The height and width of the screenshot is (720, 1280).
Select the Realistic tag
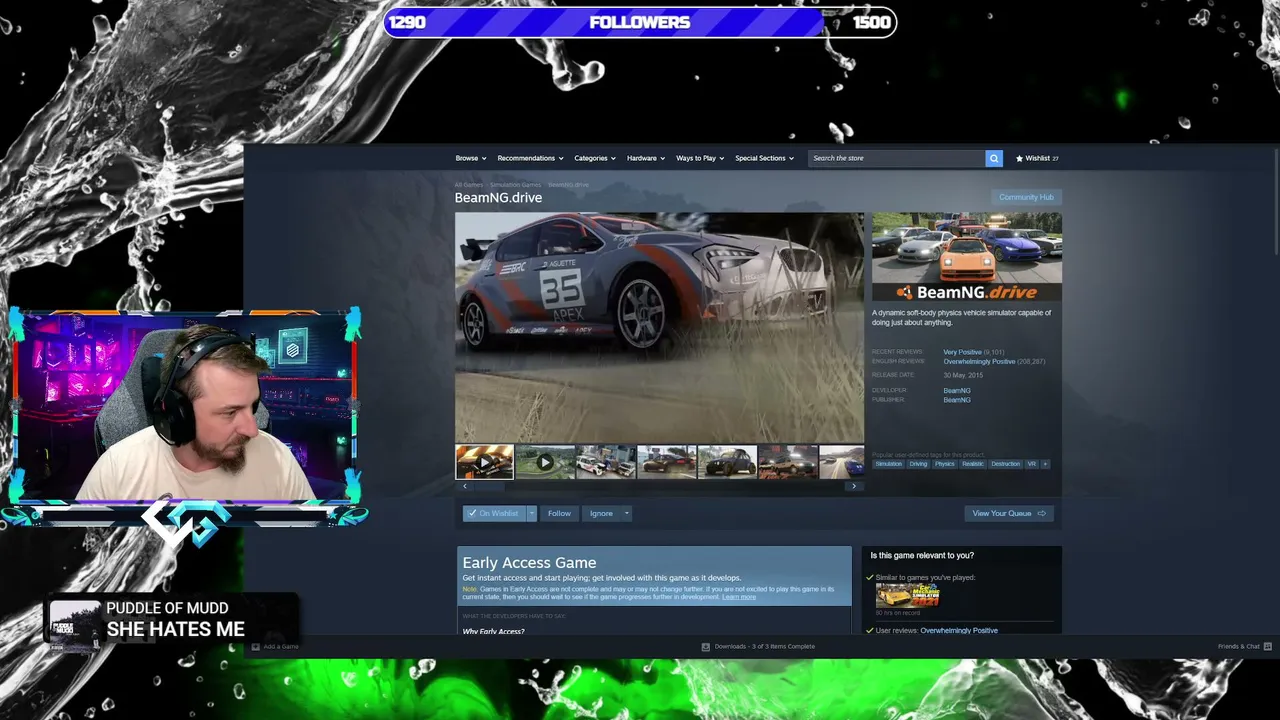[x=973, y=464]
